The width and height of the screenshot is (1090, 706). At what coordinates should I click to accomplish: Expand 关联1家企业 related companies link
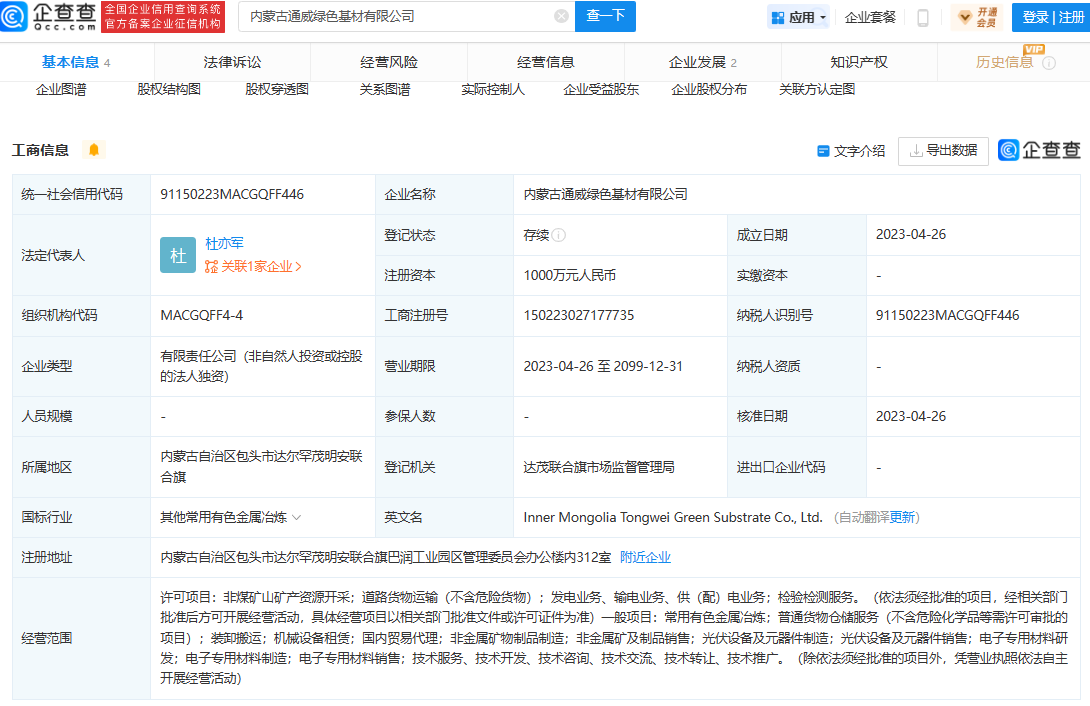[254, 267]
